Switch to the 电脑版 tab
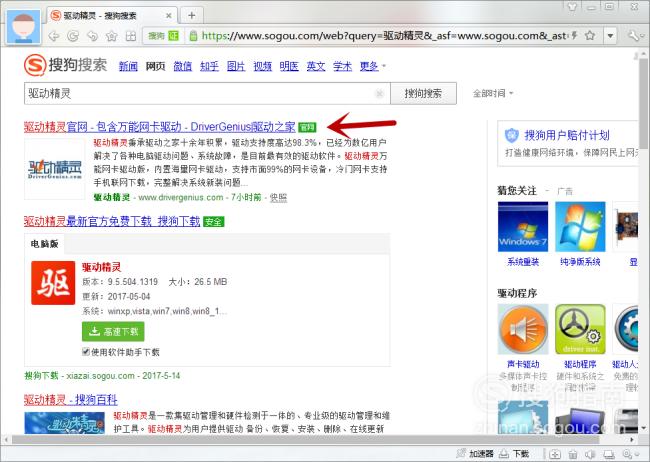Viewport: 650px width, 462px height. coord(44,244)
